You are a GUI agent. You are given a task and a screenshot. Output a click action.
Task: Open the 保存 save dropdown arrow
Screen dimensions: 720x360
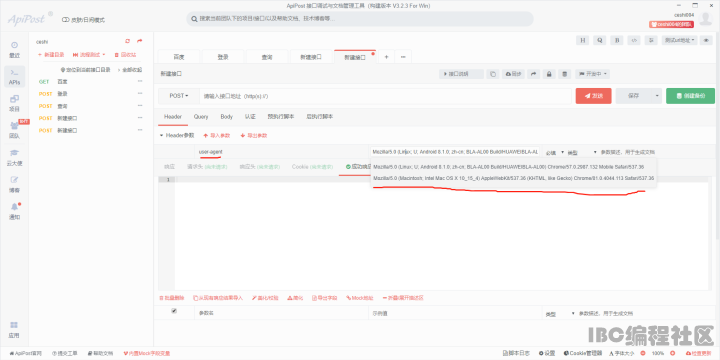tap(657, 96)
